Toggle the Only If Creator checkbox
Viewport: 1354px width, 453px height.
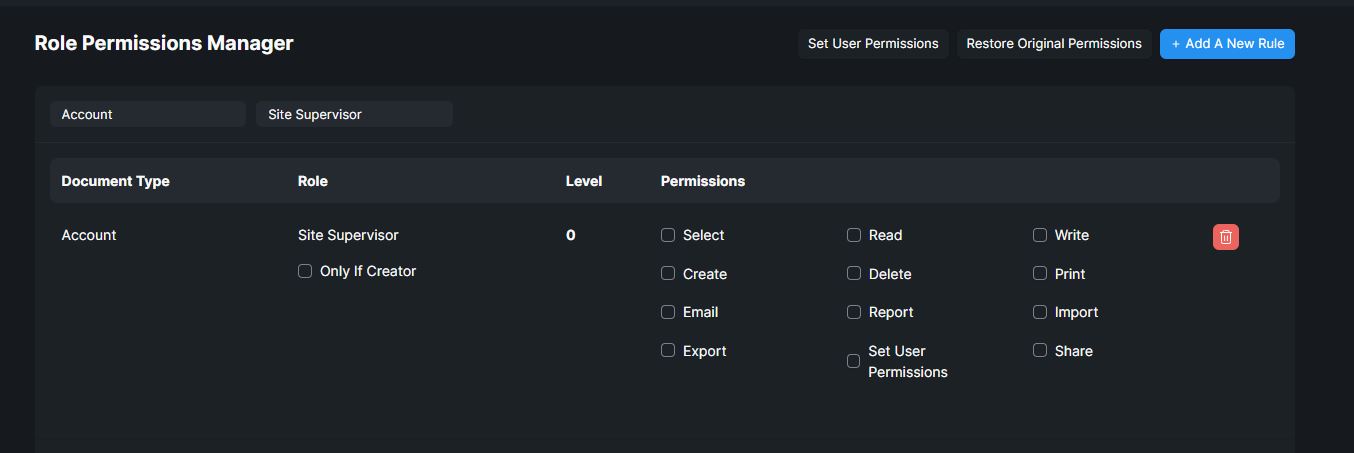[x=305, y=271]
